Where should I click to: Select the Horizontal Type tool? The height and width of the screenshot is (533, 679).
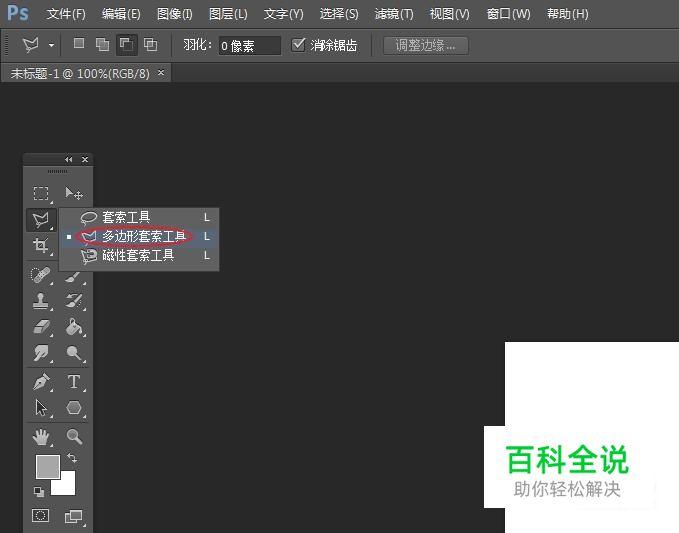74,382
